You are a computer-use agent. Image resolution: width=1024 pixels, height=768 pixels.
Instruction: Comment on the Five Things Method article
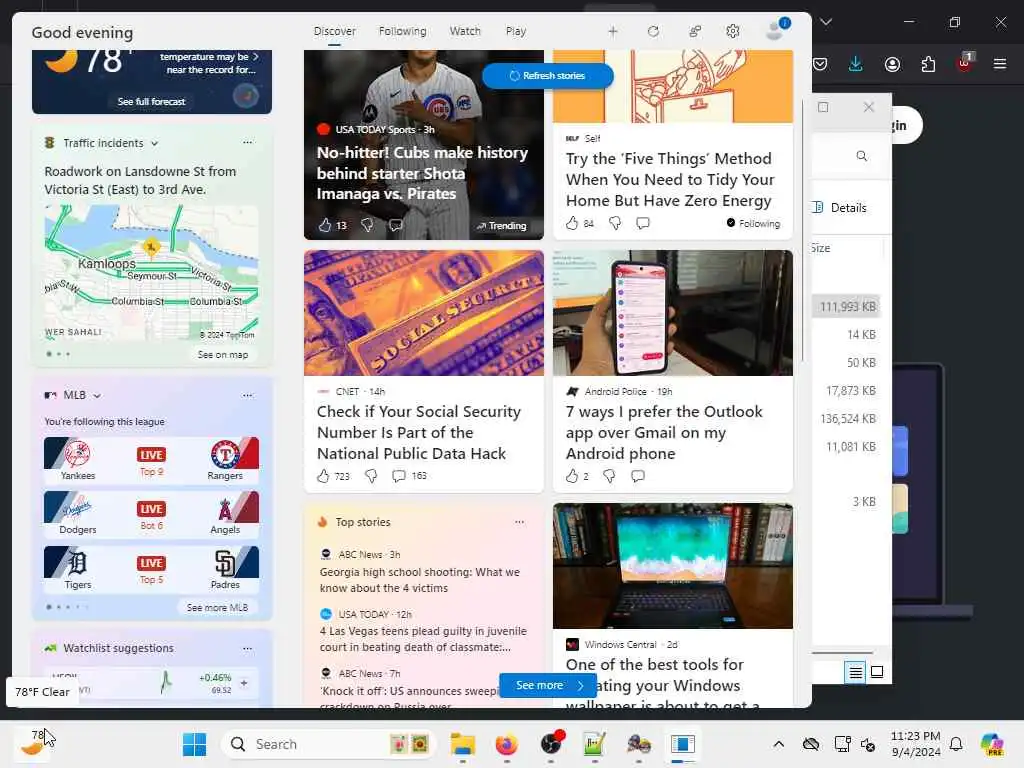(x=643, y=223)
